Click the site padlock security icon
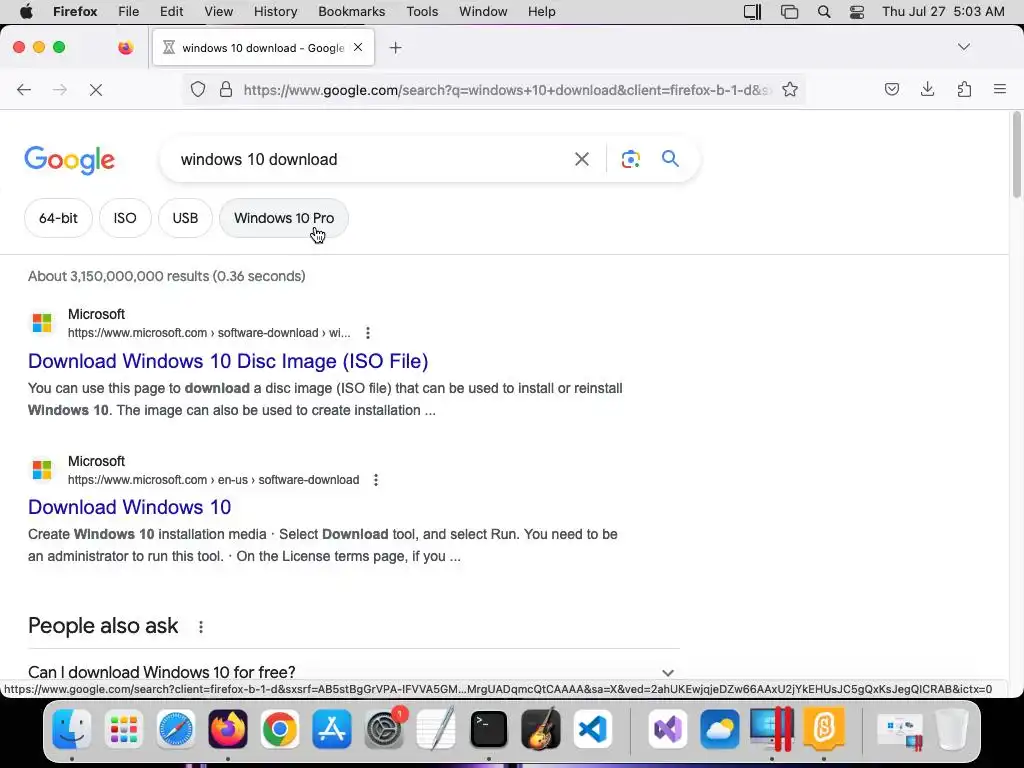 pyautogui.click(x=226, y=89)
